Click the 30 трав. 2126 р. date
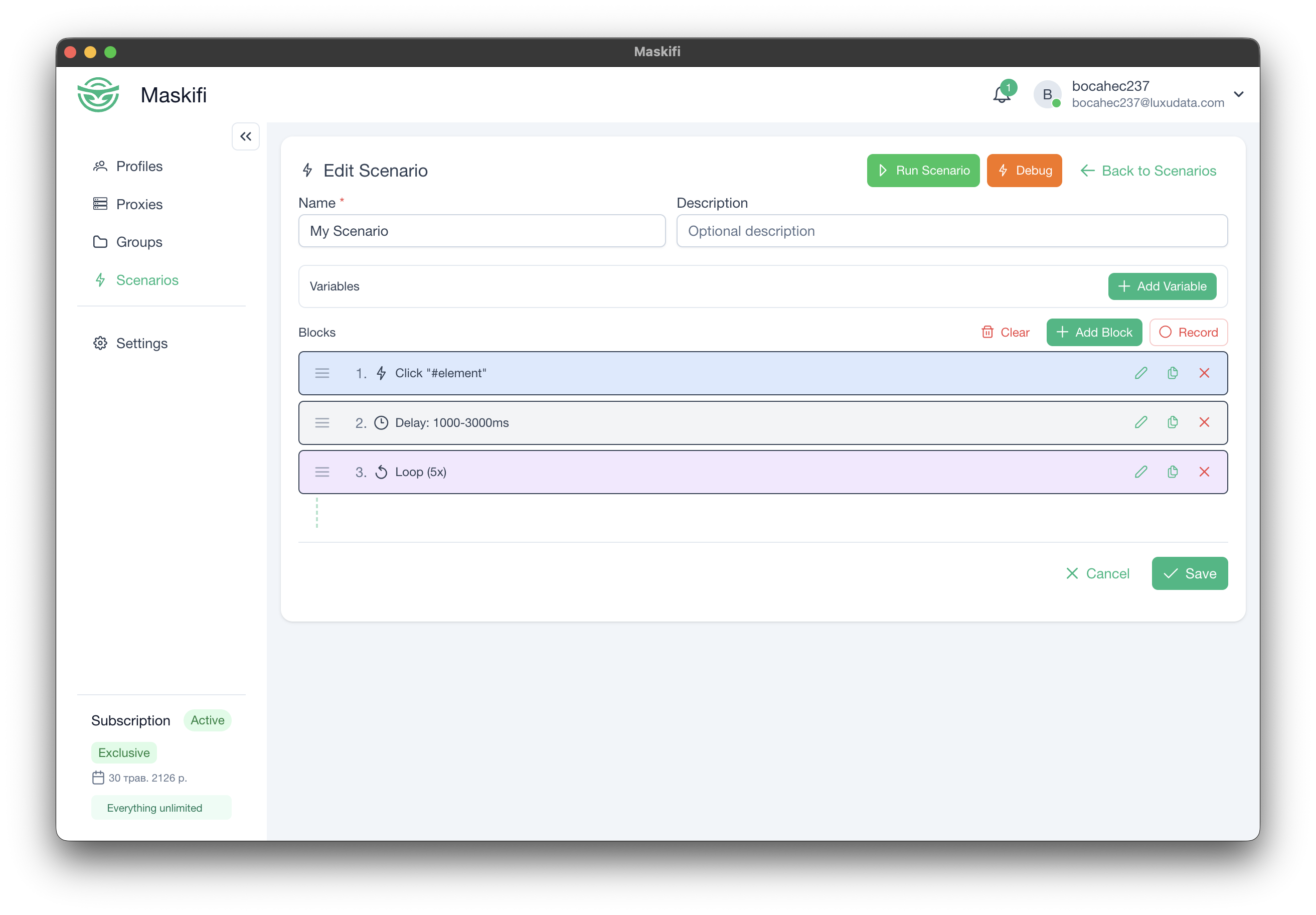The height and width of the screenshot is (915, 1316). pos(148,778)
